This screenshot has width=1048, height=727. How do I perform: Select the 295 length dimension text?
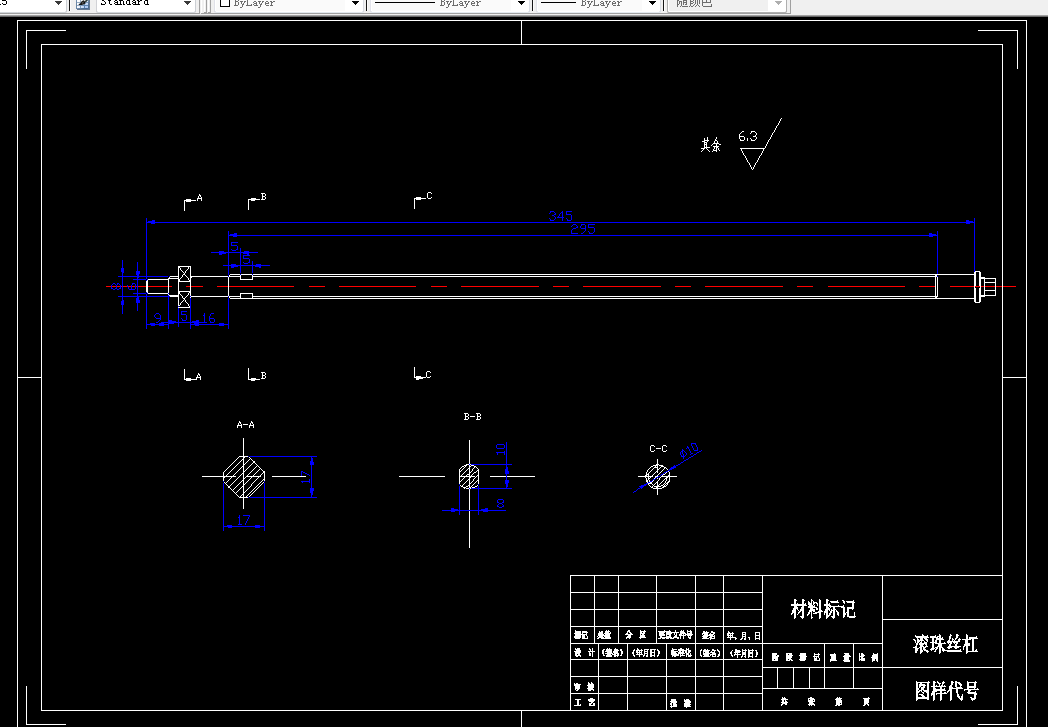[582, 229]
